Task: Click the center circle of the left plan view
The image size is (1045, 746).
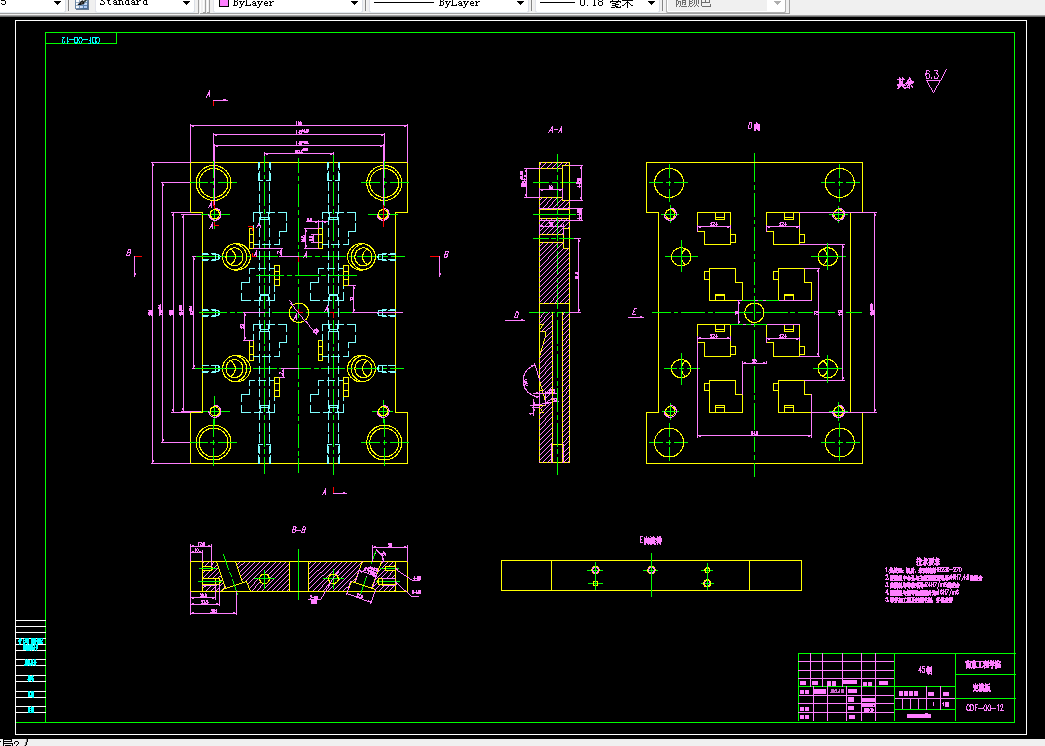Action: [299, 312]
